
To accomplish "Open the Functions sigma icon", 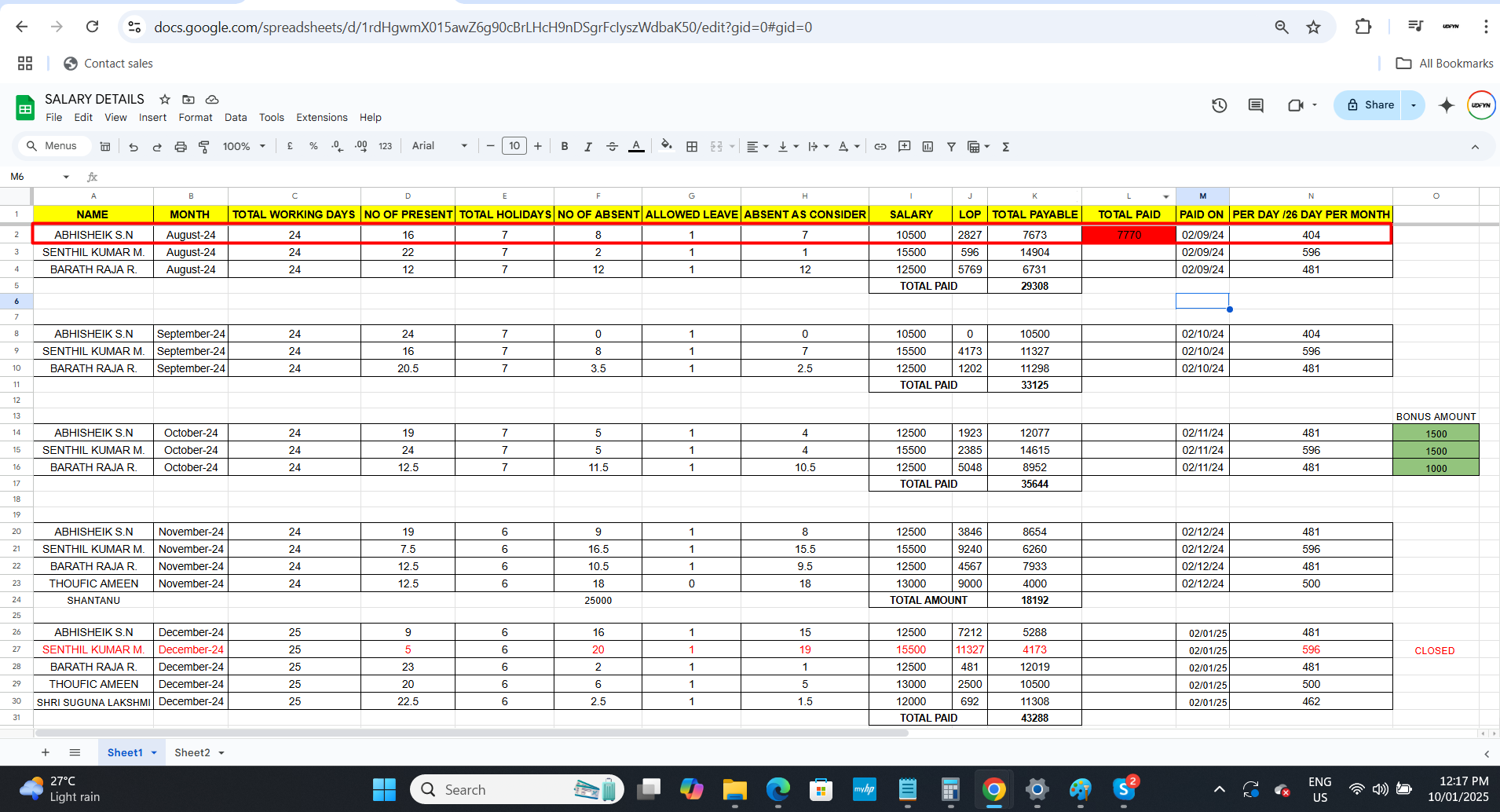I will pos(1005,146).
